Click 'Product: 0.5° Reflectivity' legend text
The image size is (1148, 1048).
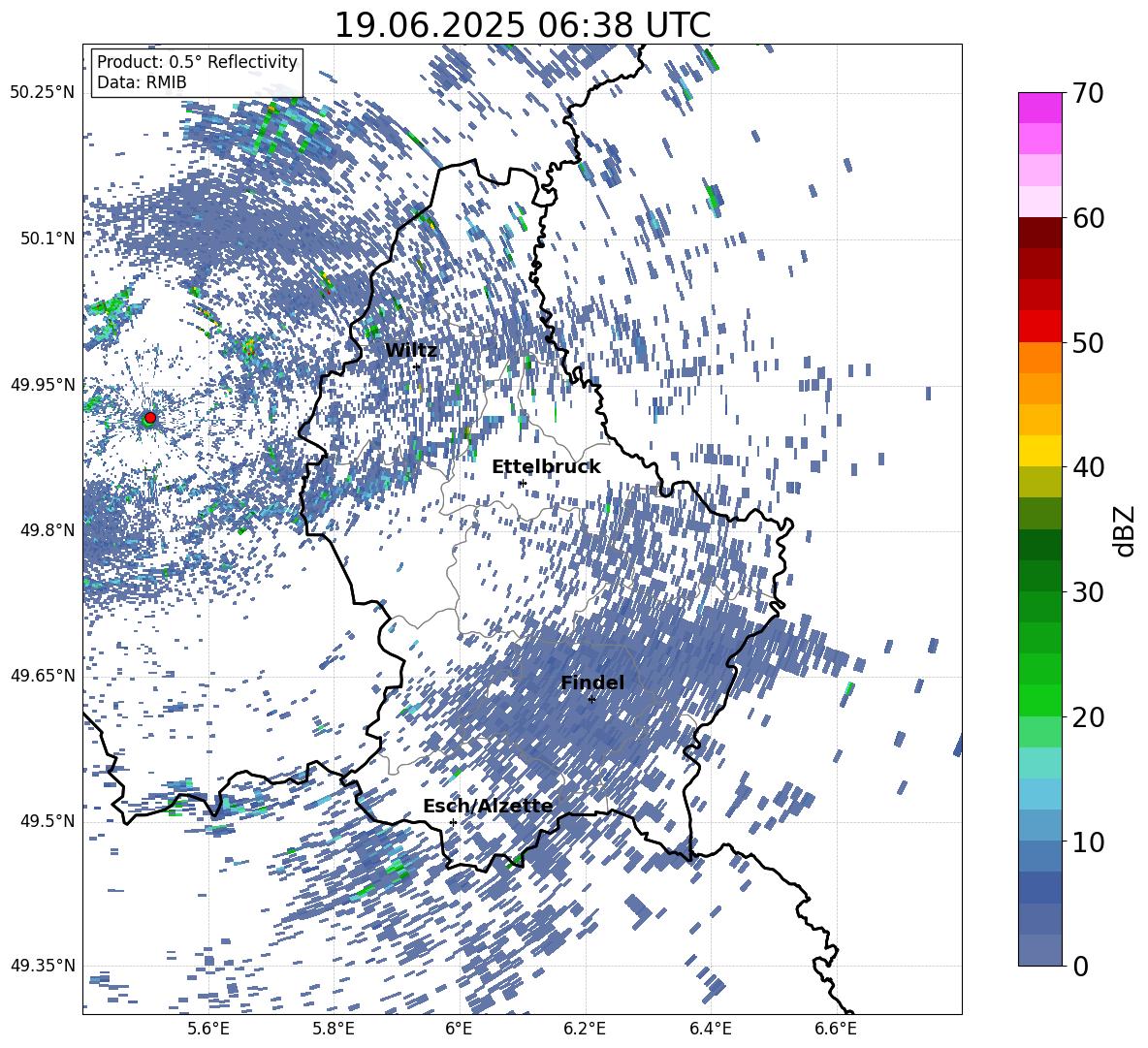tap(197, 62)
